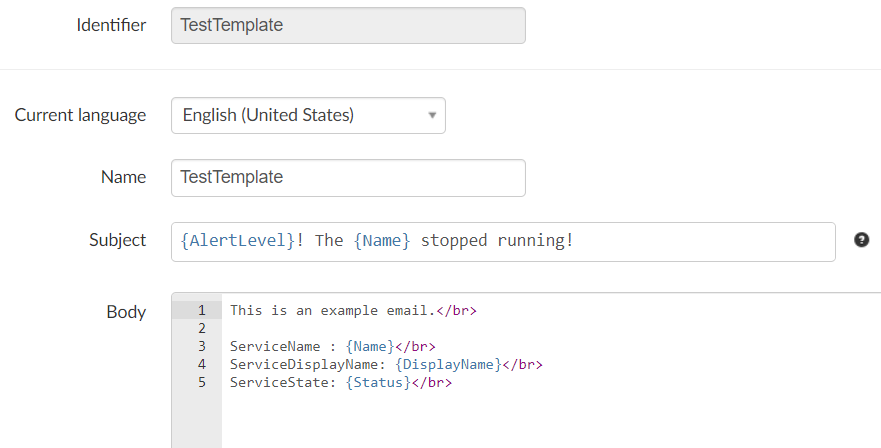Click the 'Body' field label
Image resolution: width=881 pixels, height=448 pixels.
(126, 312)
